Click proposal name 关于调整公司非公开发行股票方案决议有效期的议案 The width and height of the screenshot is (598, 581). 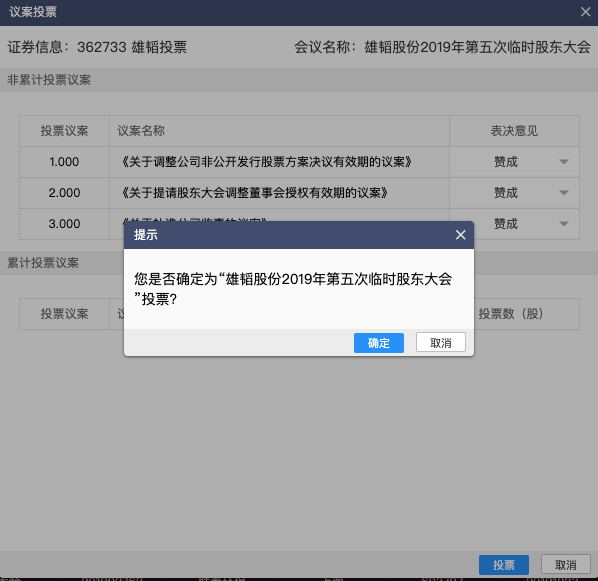266,162
